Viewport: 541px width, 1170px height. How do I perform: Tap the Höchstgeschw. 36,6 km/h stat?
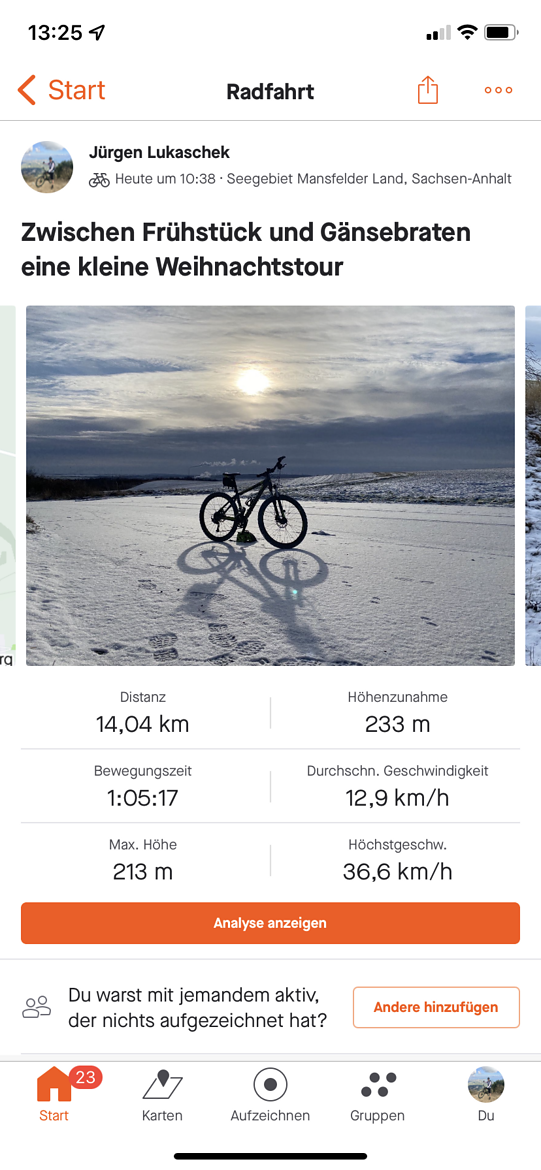click(398, 860)
